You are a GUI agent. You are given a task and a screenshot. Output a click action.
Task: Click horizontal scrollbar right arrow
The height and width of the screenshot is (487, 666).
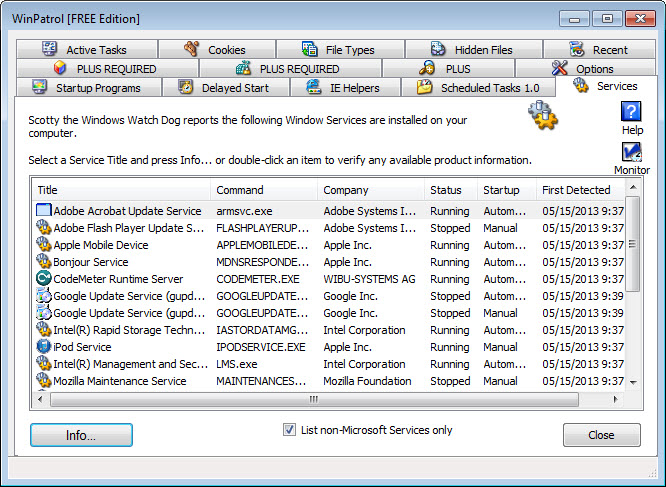click(615, 399)
